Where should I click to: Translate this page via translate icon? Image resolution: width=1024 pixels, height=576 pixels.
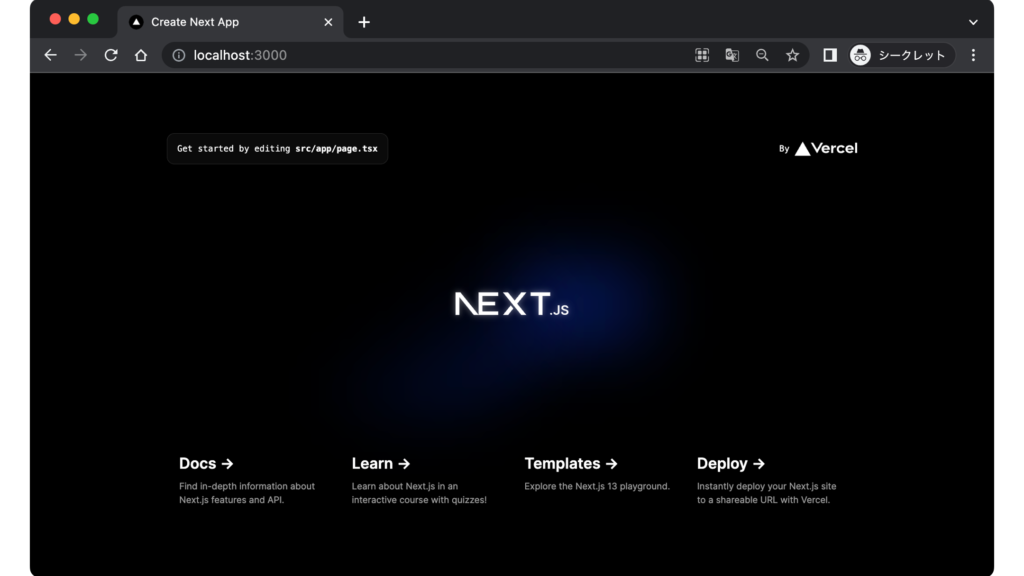click(732, 56)
